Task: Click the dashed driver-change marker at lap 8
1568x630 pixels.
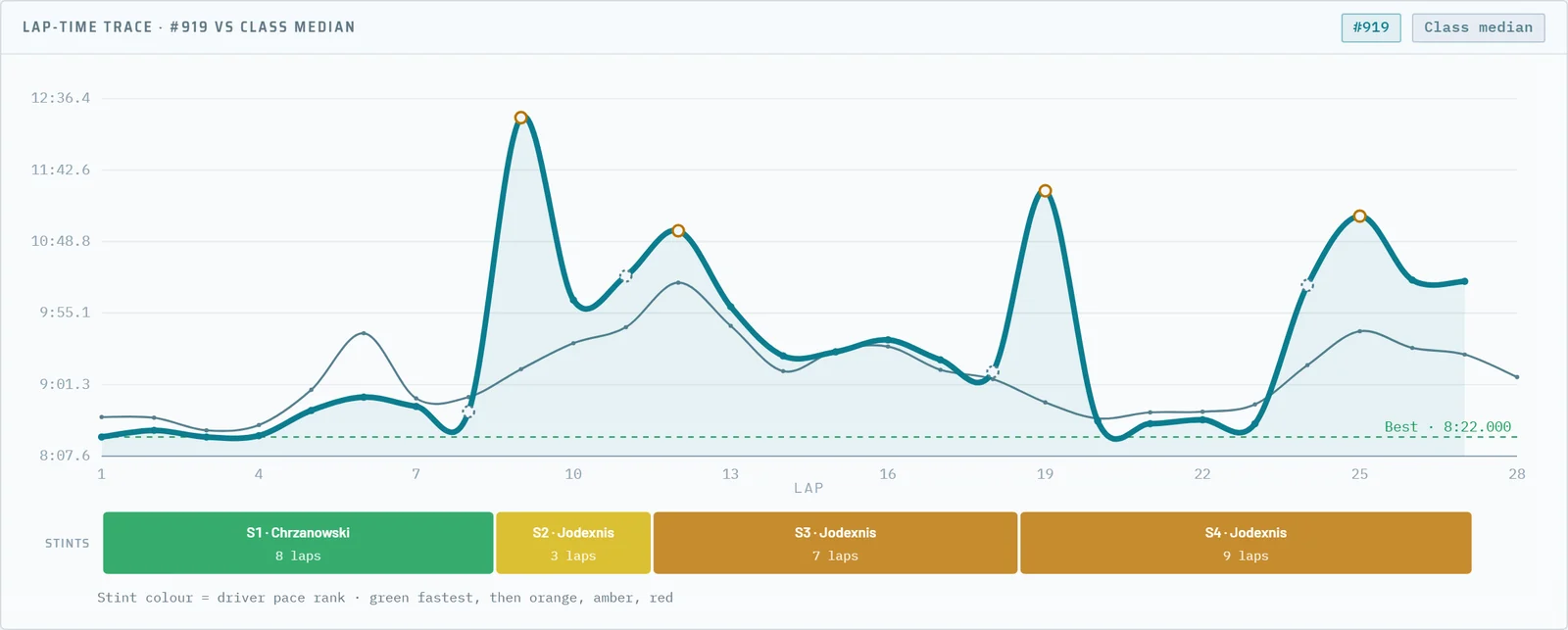Action: point(468,412)
